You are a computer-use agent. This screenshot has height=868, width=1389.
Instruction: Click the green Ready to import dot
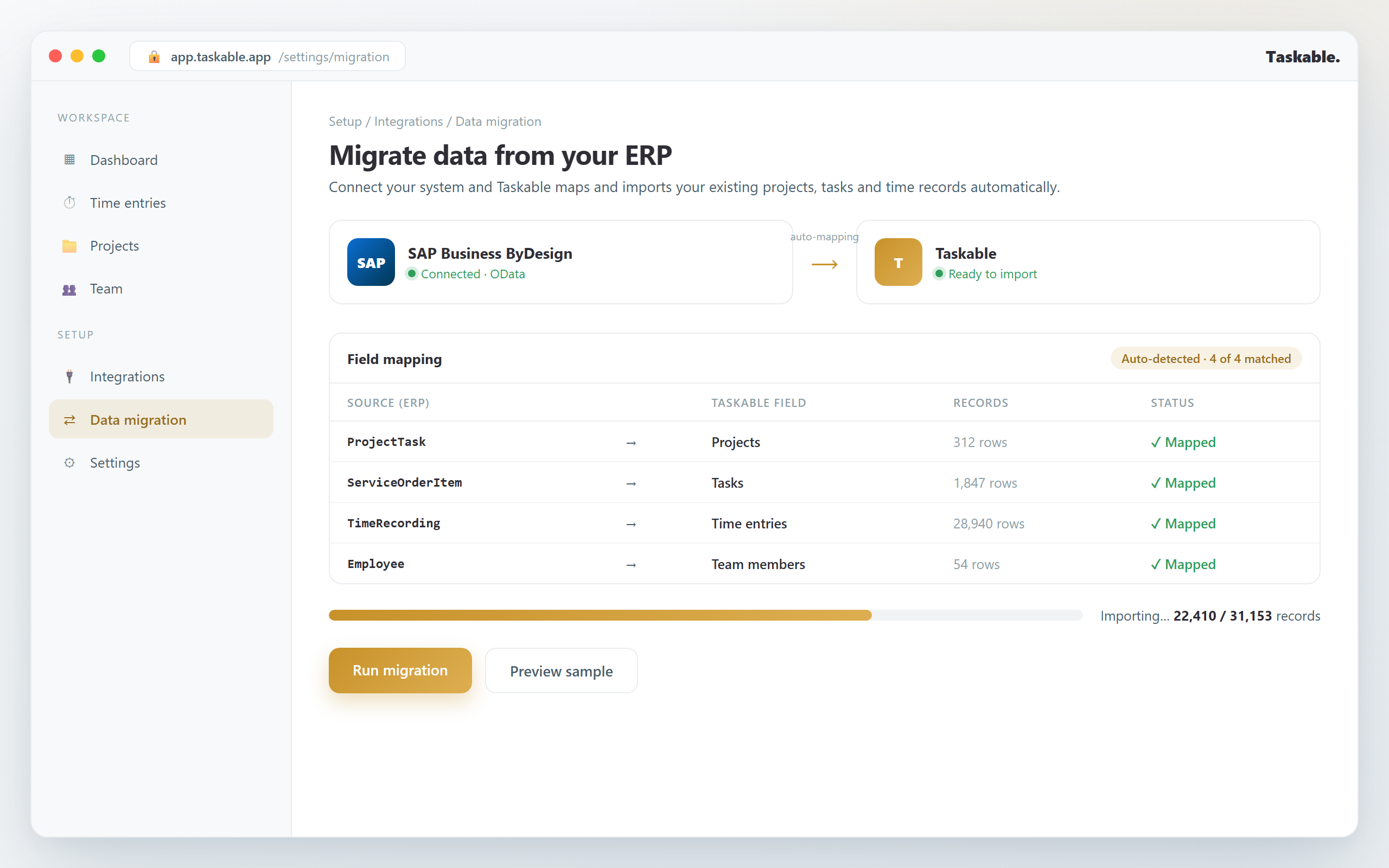tap(939, 273)
